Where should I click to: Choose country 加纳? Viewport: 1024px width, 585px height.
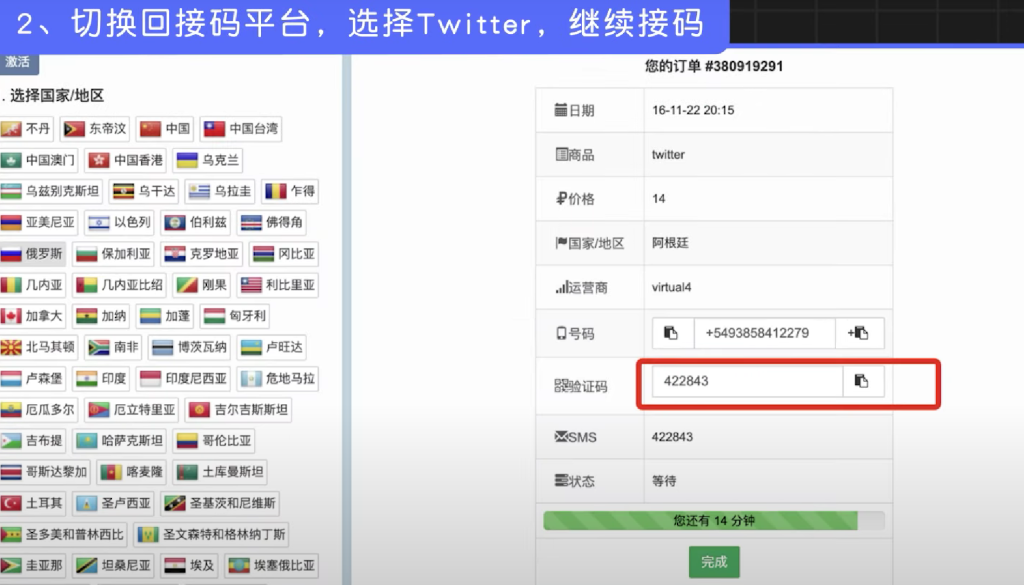click(x=101, y=316)
